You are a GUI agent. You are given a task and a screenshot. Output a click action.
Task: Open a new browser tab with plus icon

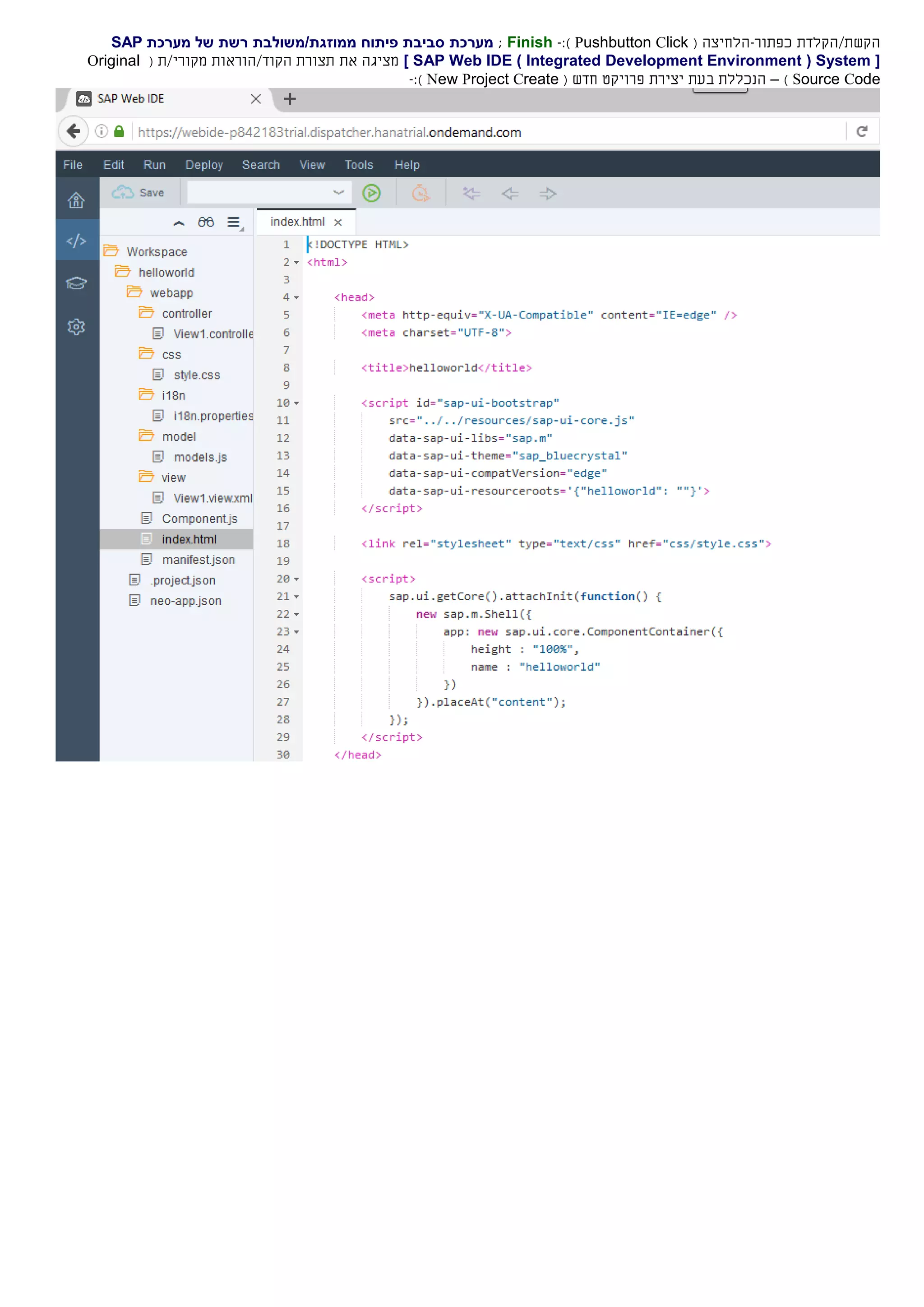click(290, 99)
